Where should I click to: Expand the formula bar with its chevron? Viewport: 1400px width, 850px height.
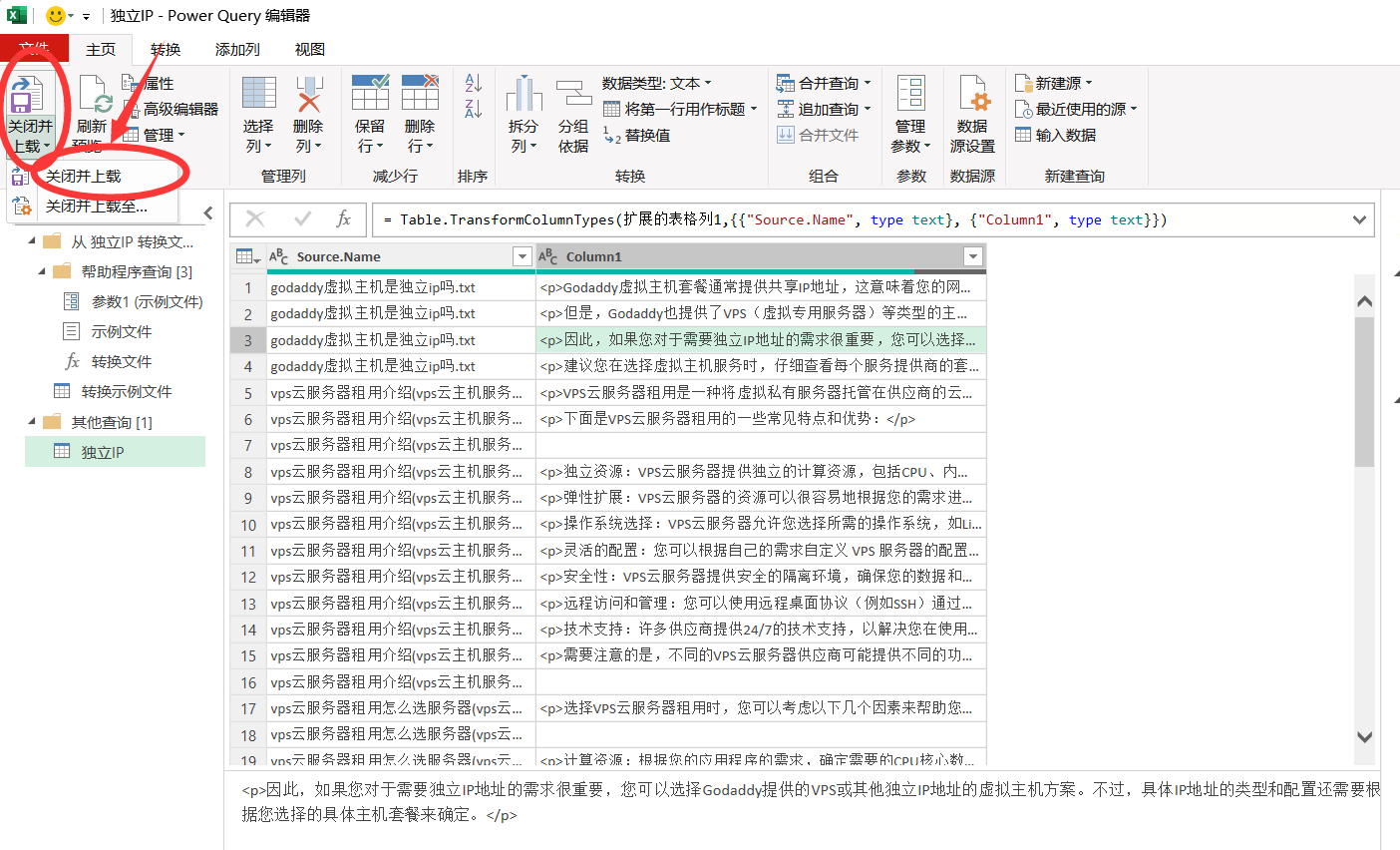coord(1359,219)
